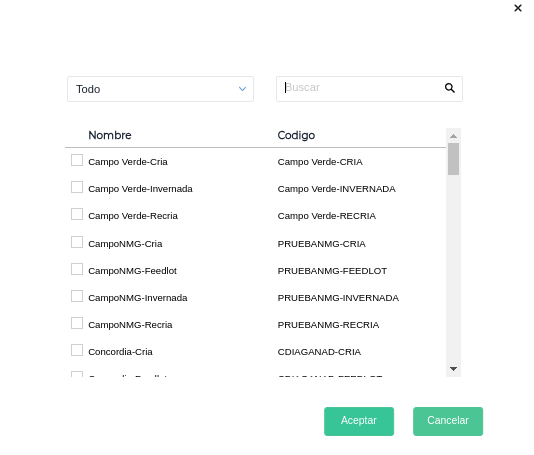Viewport: 534px width, 455px height.
Task: Tick the CampoNMG-Feedlot checkbox
Action: pos(77,269)
